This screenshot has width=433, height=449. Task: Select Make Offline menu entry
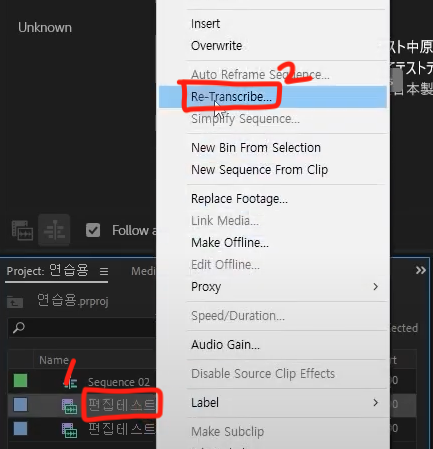click(x=230, y=243)
